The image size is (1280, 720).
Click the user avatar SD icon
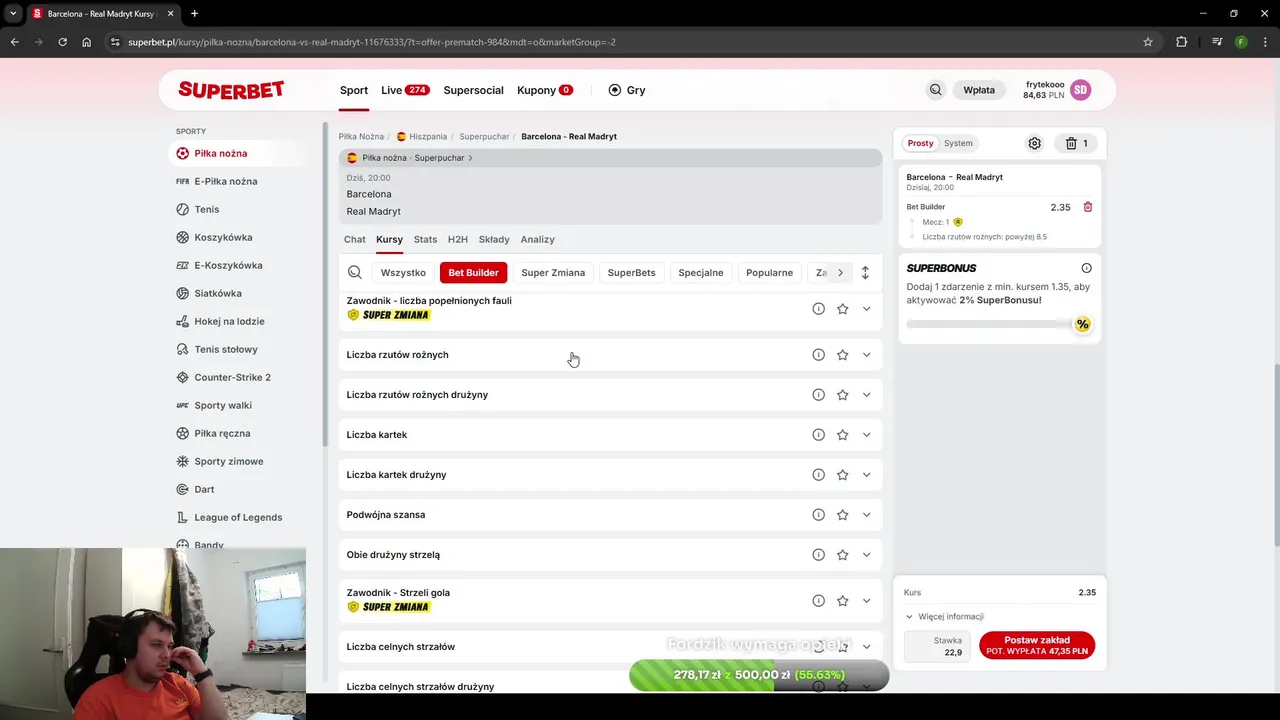pos(1080,90)
